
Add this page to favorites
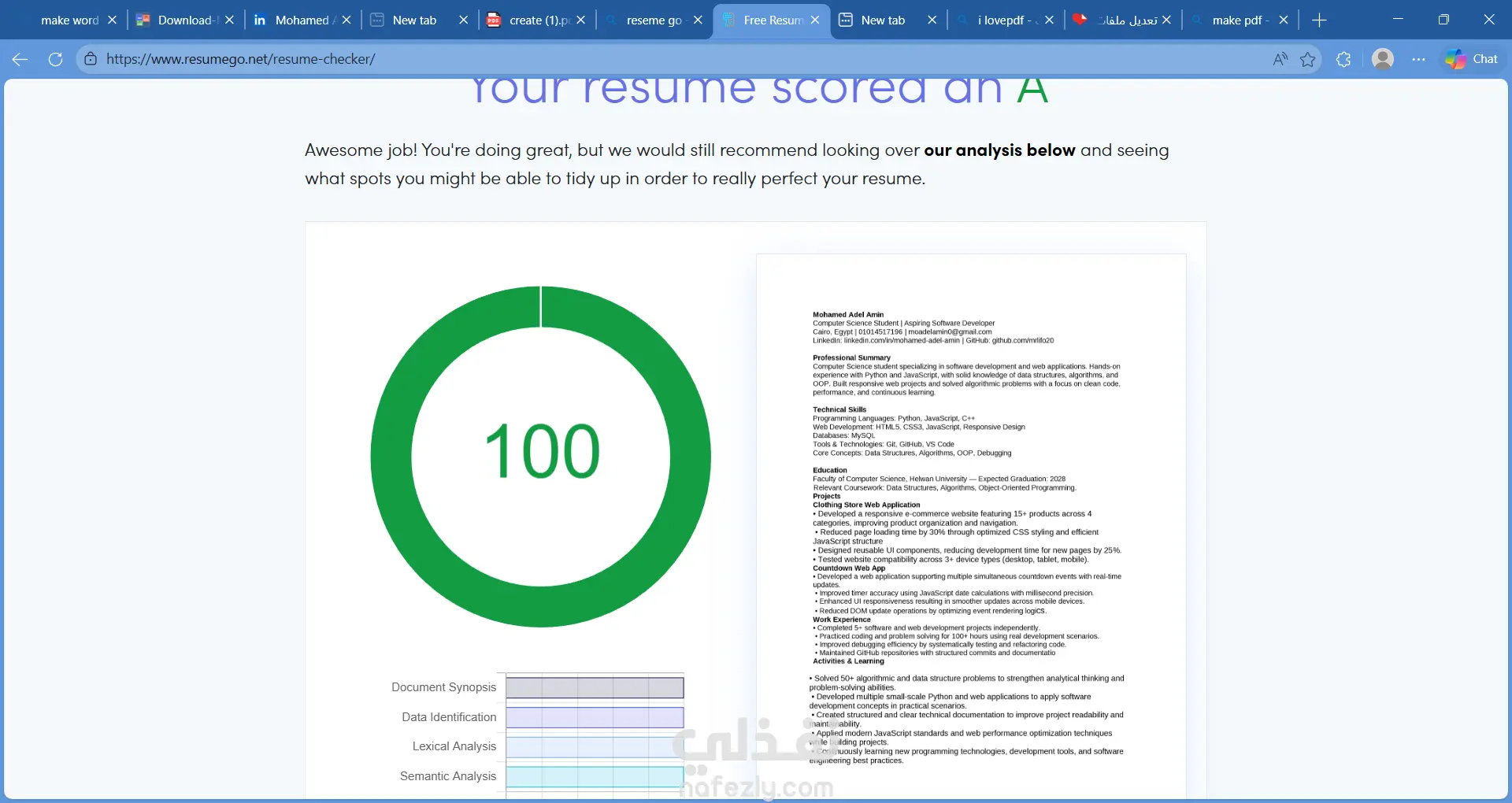(1308, 59)
